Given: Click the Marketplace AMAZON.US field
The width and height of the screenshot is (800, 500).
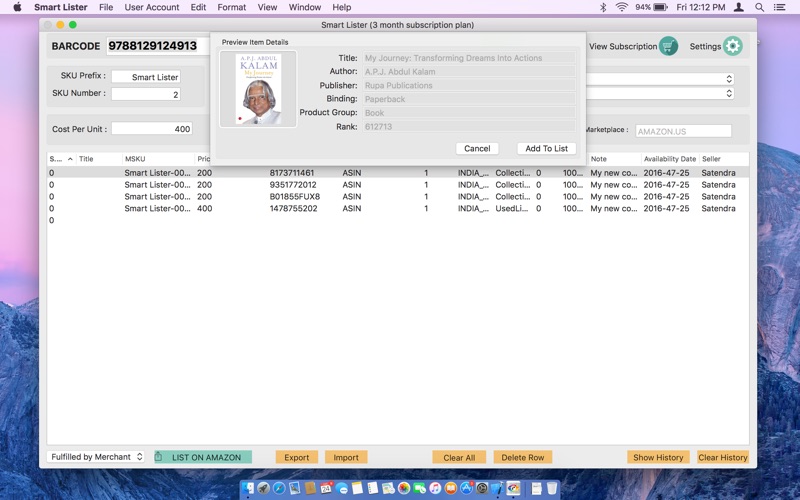Looking at the screenshot, I should coord(683,131).
